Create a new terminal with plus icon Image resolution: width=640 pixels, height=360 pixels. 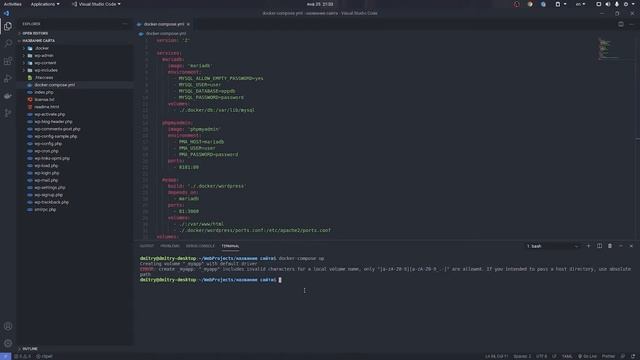pos(588,246)
